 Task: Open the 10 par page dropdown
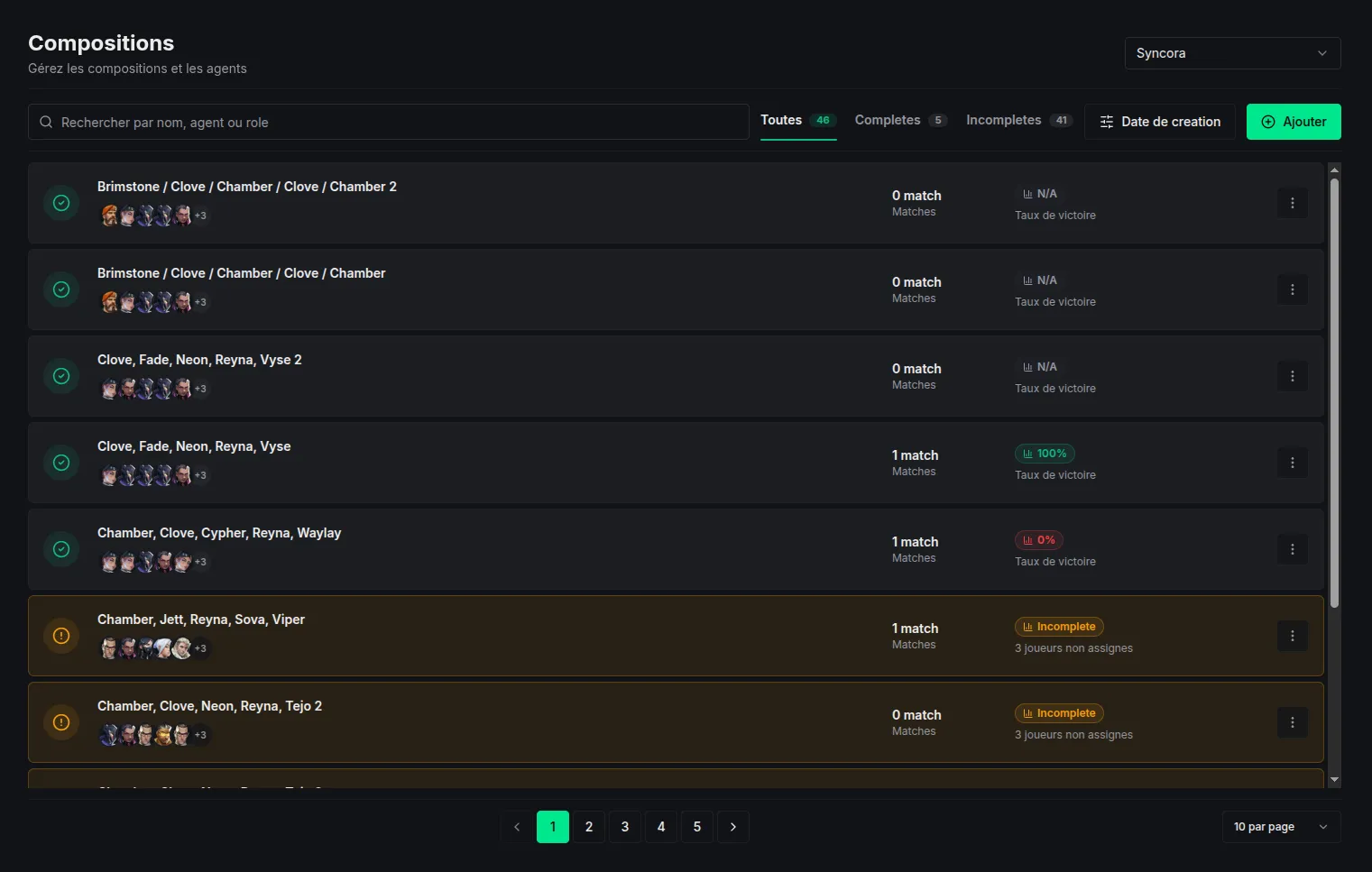point(1281,827)
